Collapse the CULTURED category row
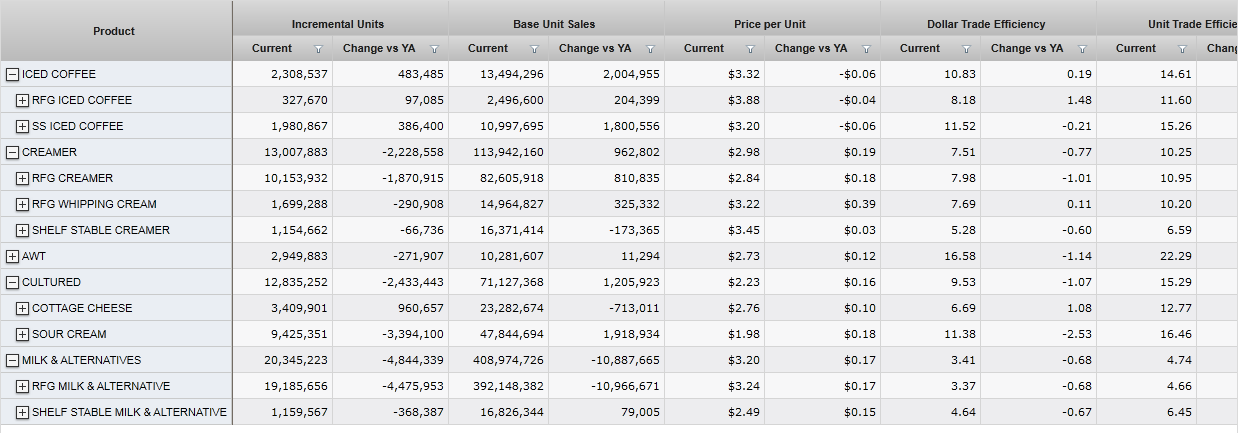 coord(13,282)
